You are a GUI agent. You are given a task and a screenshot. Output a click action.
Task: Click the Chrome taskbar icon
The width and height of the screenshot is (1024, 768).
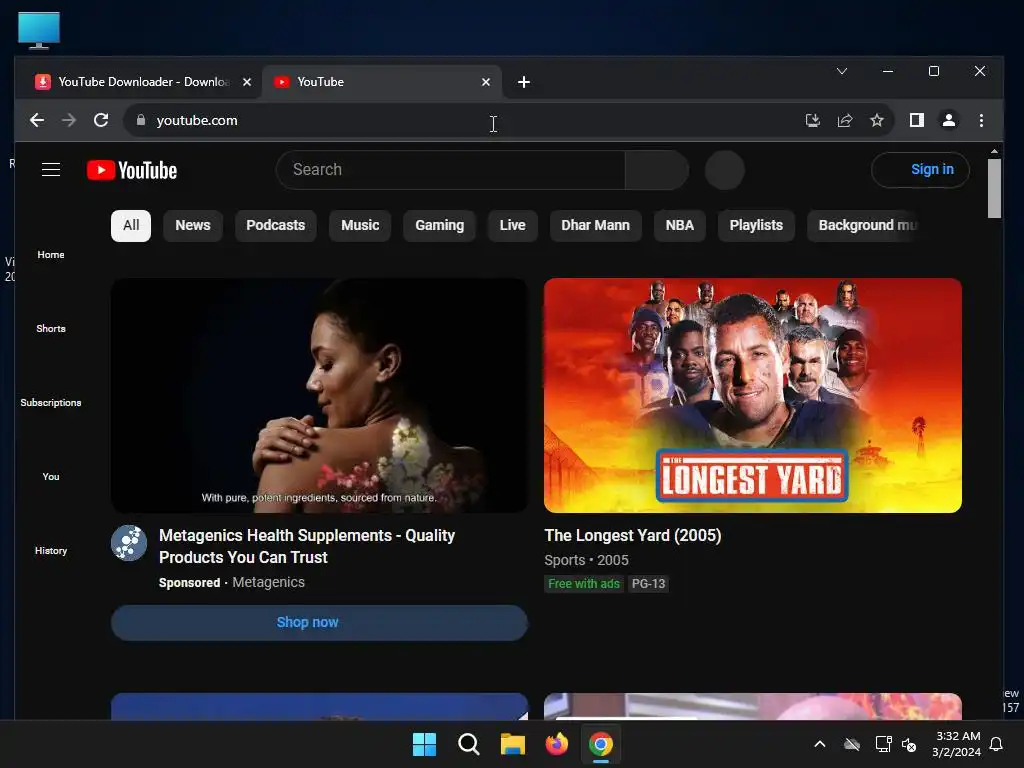pyautogui.click(x=601, y=744)
